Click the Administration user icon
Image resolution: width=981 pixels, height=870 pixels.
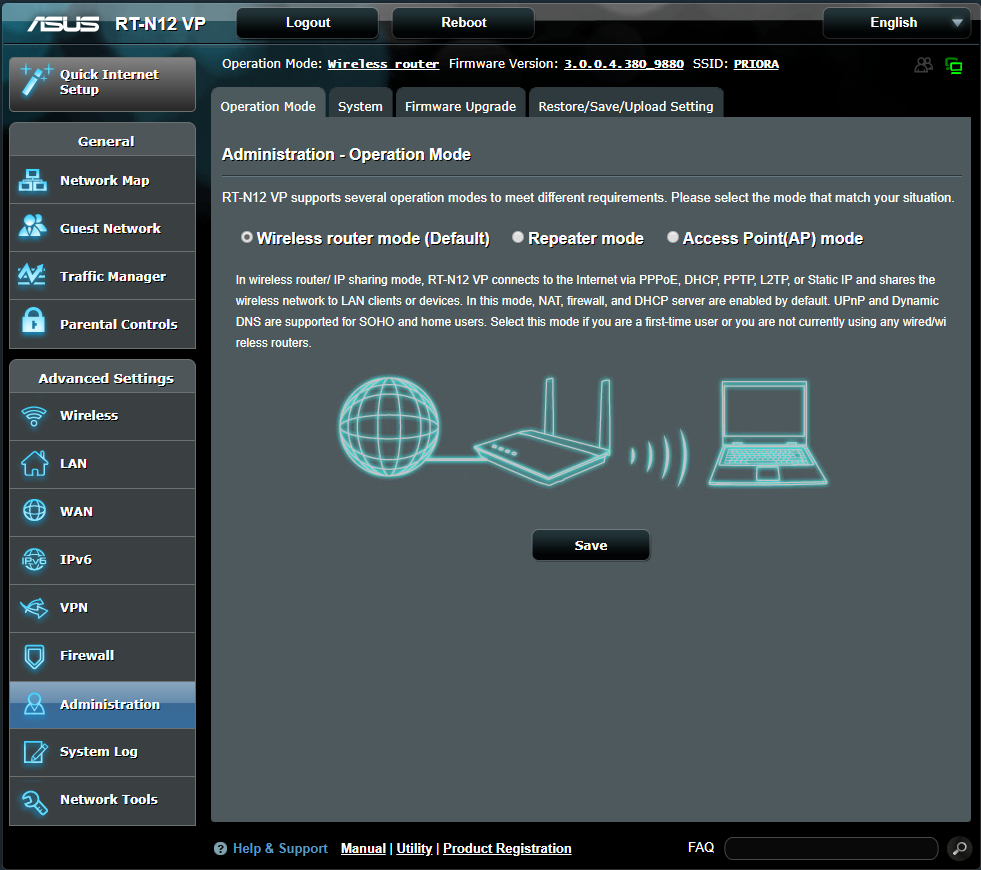tap(34, 704)
